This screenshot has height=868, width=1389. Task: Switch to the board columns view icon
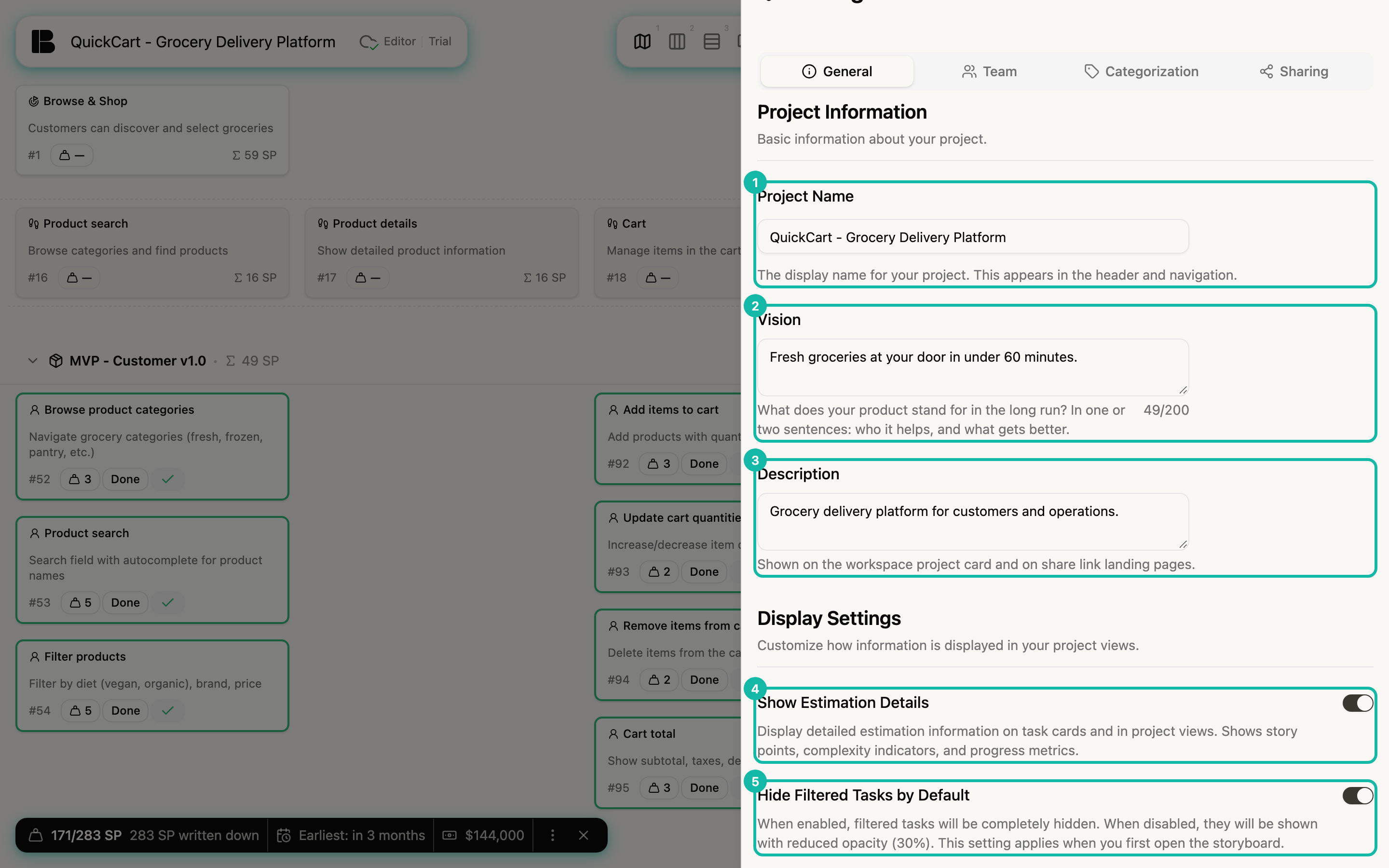[677, 42]
